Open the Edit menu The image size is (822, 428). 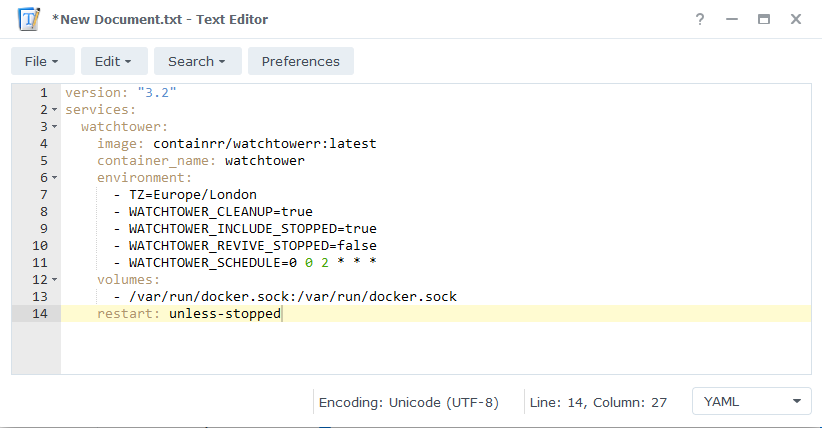(x=114, y=61)
